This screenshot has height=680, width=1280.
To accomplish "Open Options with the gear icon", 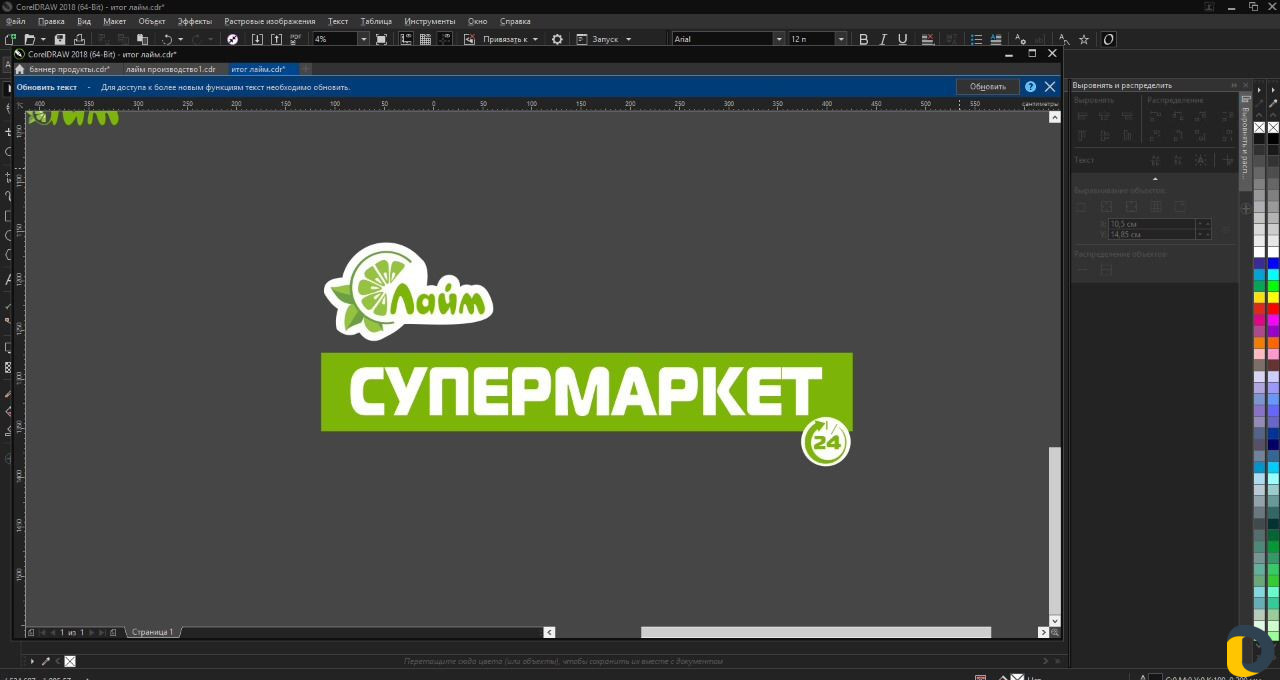I will [x=557, y=39].
